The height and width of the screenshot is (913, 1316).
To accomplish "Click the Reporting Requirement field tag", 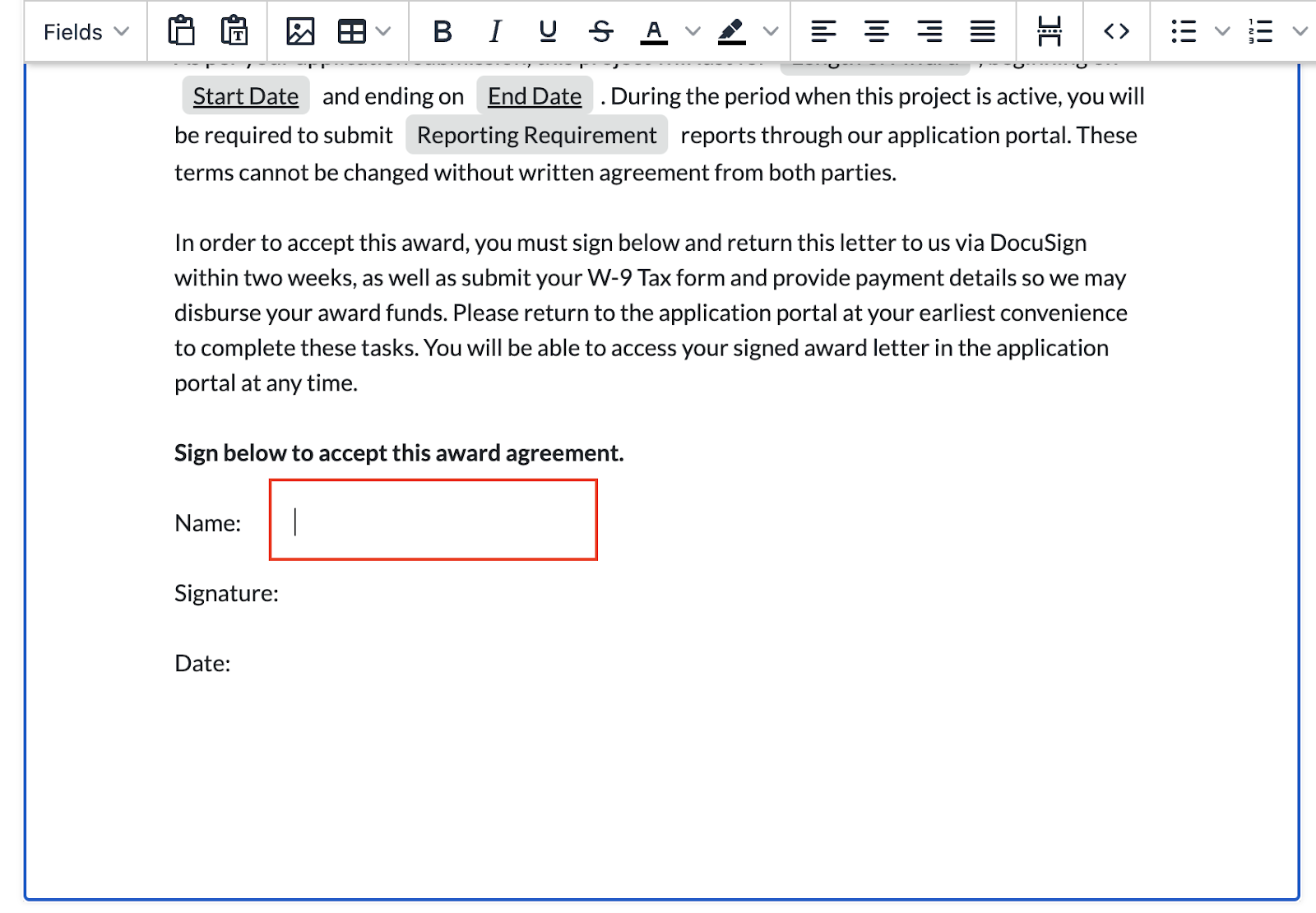I will (536, 135).
